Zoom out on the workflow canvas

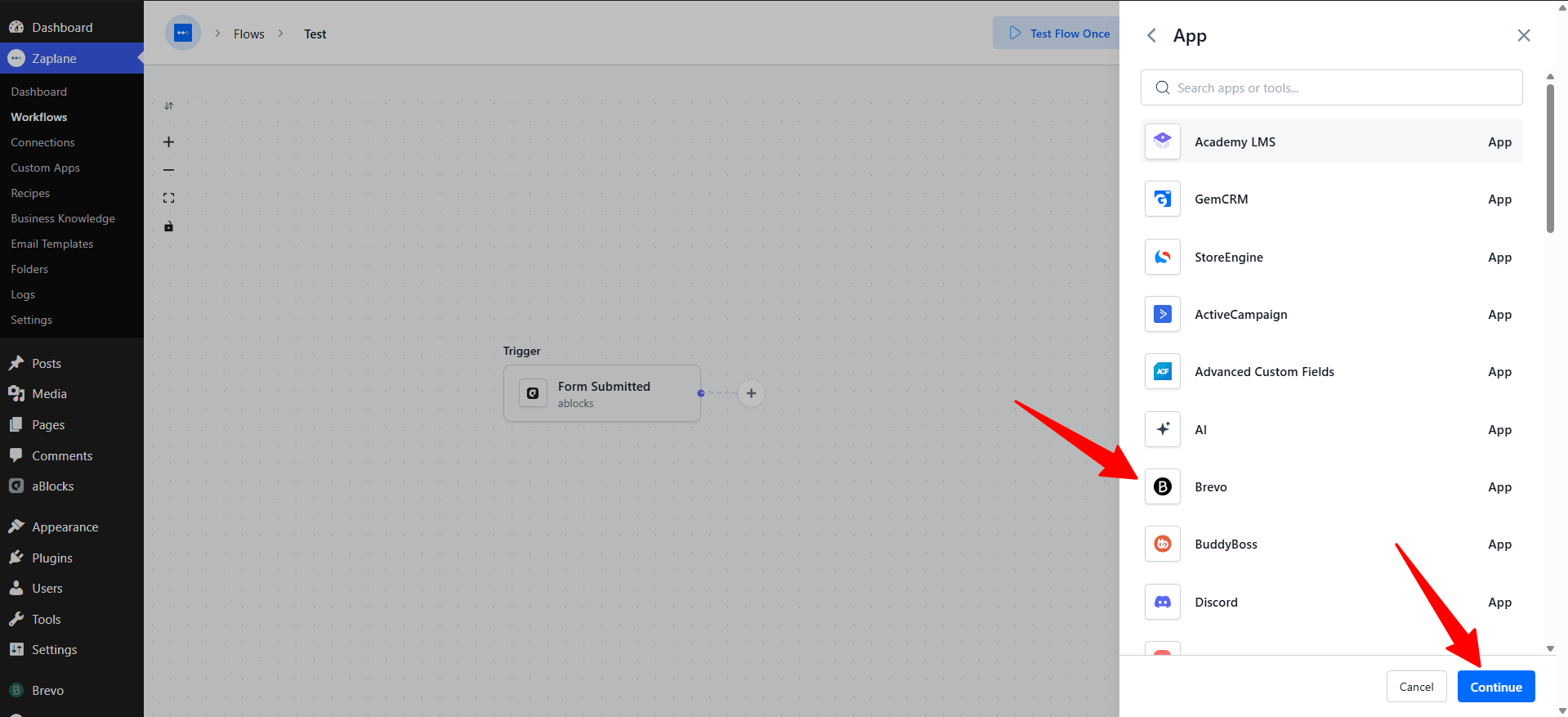(x=169, y=170)
